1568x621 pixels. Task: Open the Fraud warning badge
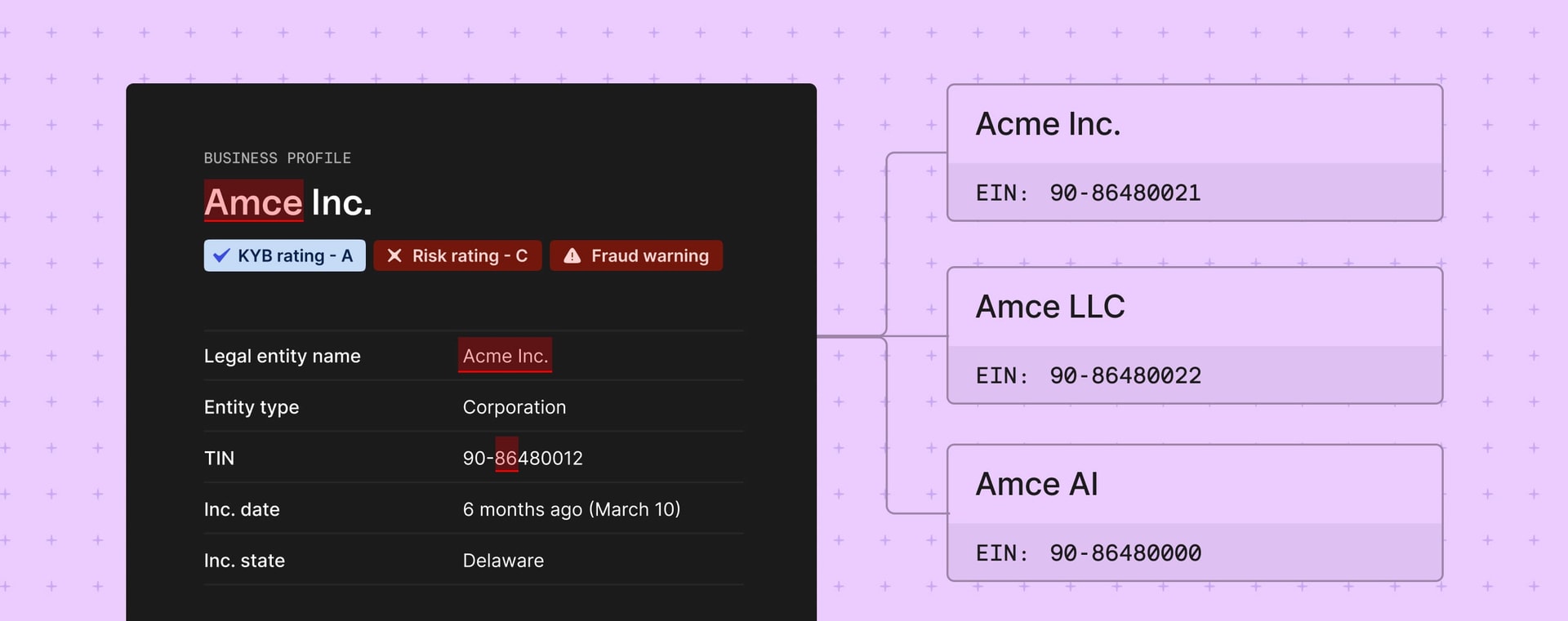click(x=636, y=255)
